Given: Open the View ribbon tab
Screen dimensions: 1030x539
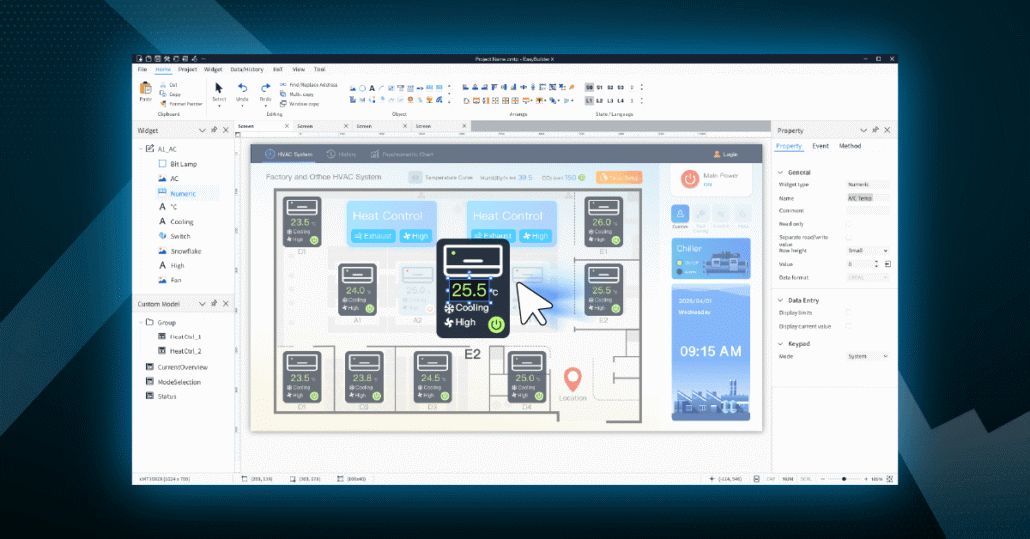Looking at the screenshot, I should [299, 69].
